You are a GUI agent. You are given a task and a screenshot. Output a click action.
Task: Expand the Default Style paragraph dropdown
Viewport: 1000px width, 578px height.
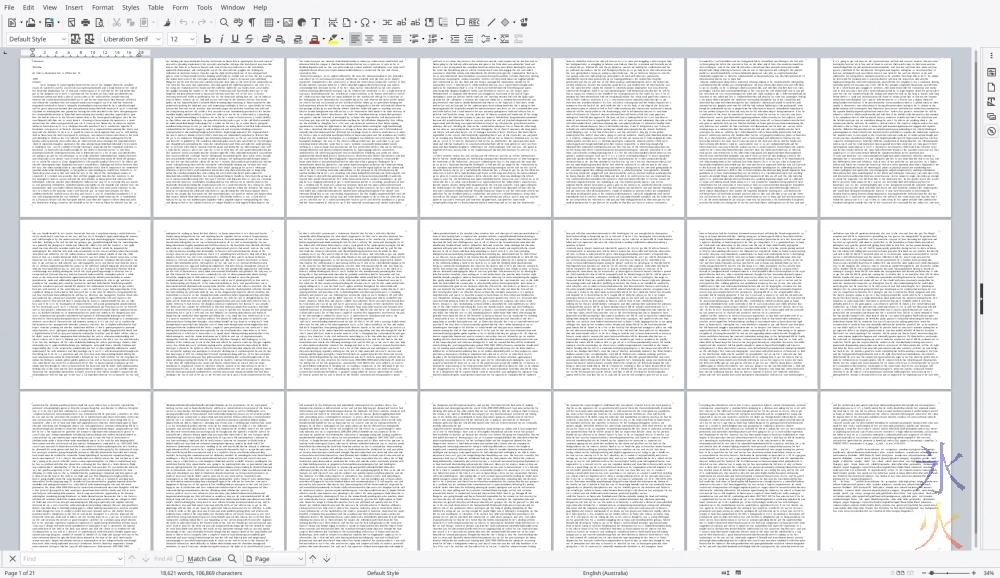(64, 39)
